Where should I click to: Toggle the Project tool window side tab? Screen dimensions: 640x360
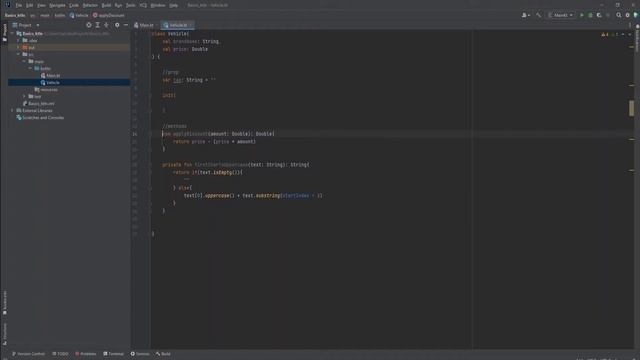4,33
